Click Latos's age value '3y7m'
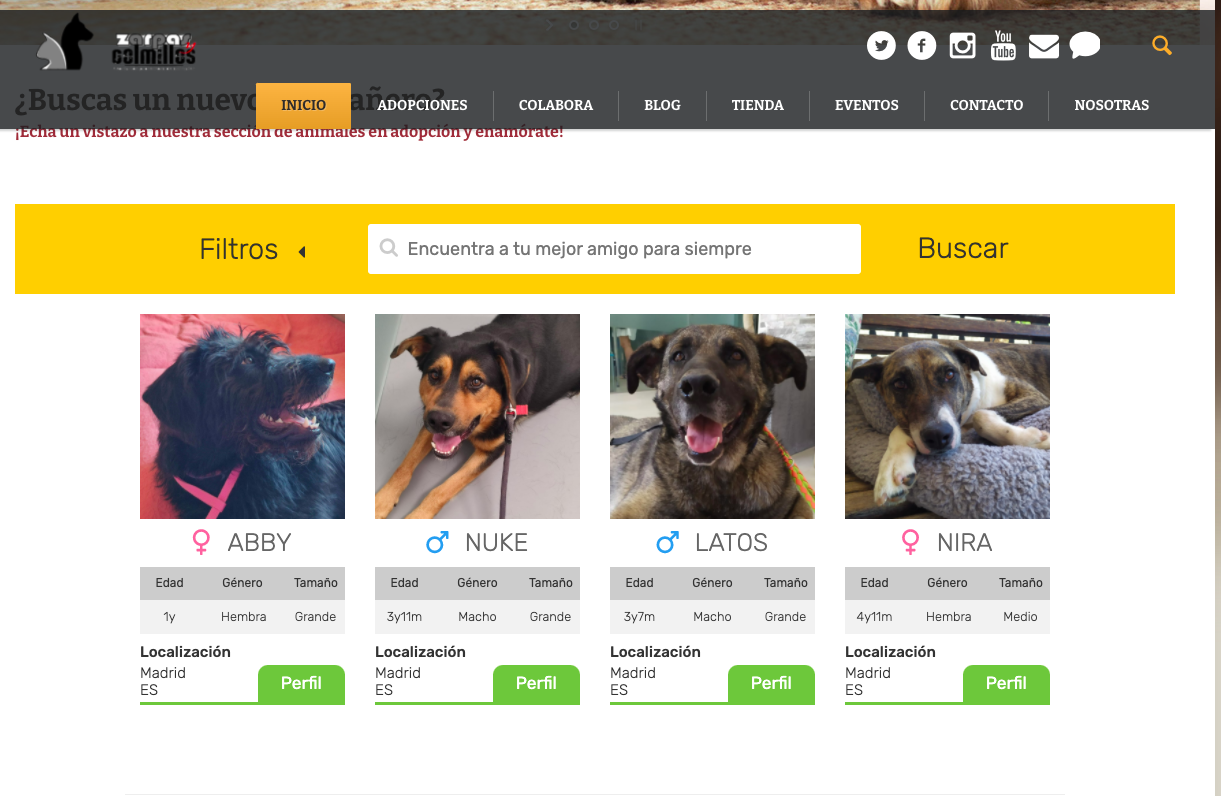This screenshot has width=1221, height=796. click(639, 617)
